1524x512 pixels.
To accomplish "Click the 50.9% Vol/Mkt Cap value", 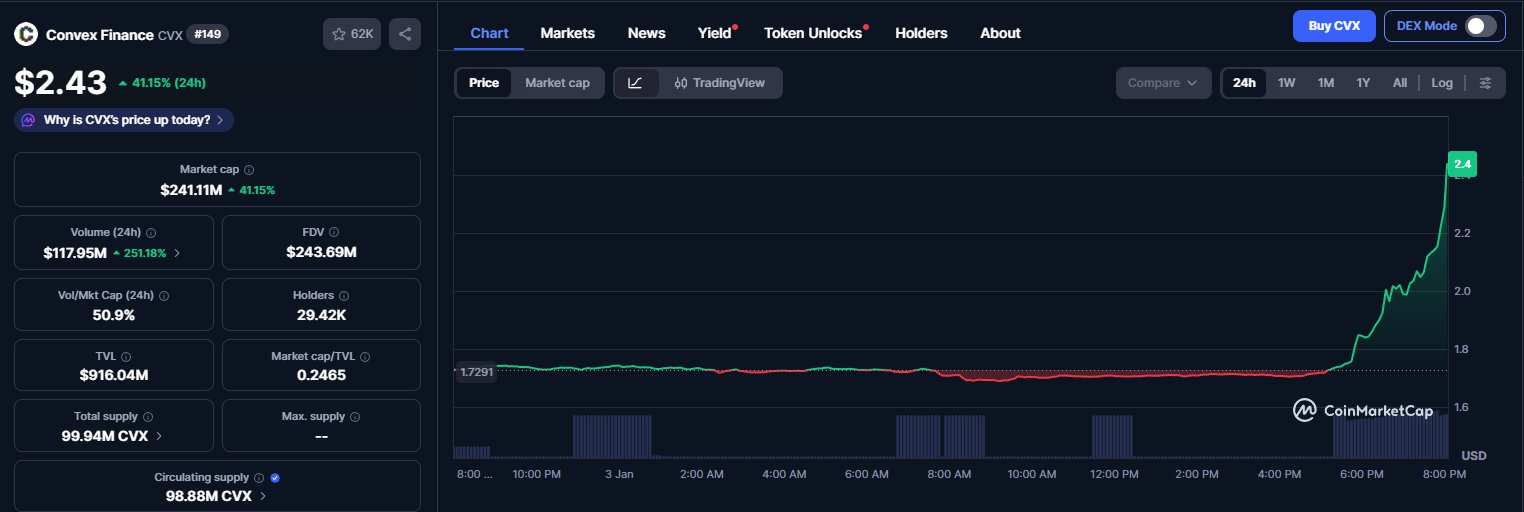I will (113, 315).
